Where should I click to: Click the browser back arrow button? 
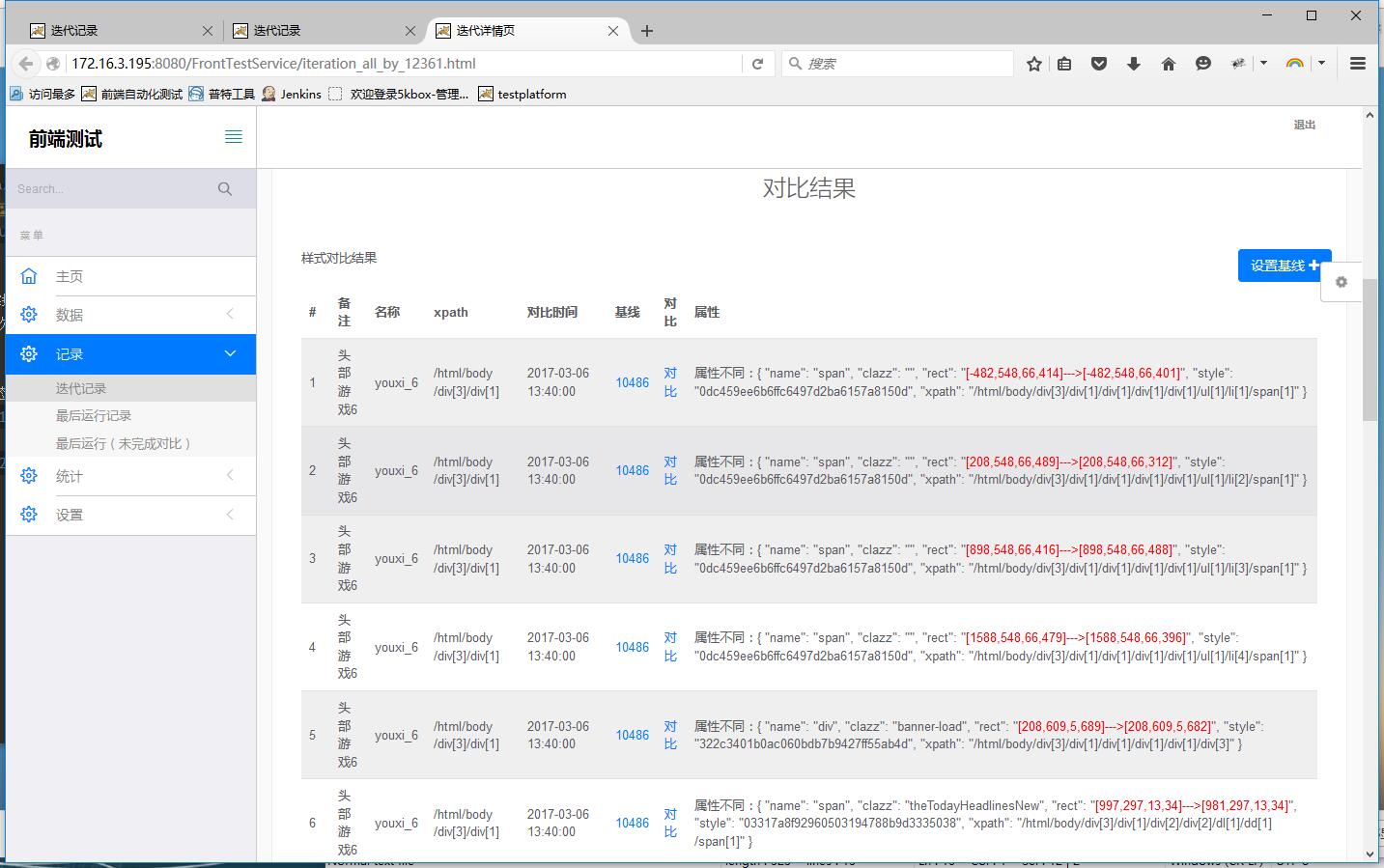coord(25,64)
